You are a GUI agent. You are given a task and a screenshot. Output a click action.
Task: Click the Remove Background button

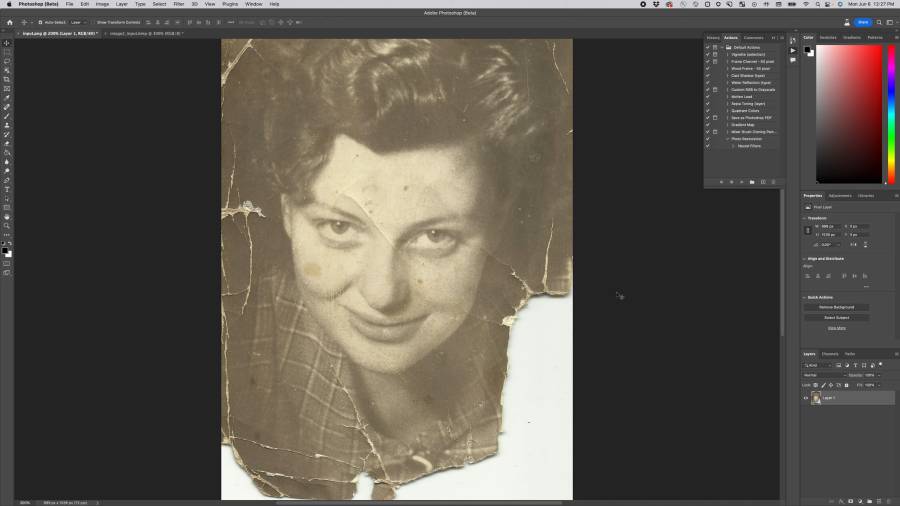pos(836,307)
